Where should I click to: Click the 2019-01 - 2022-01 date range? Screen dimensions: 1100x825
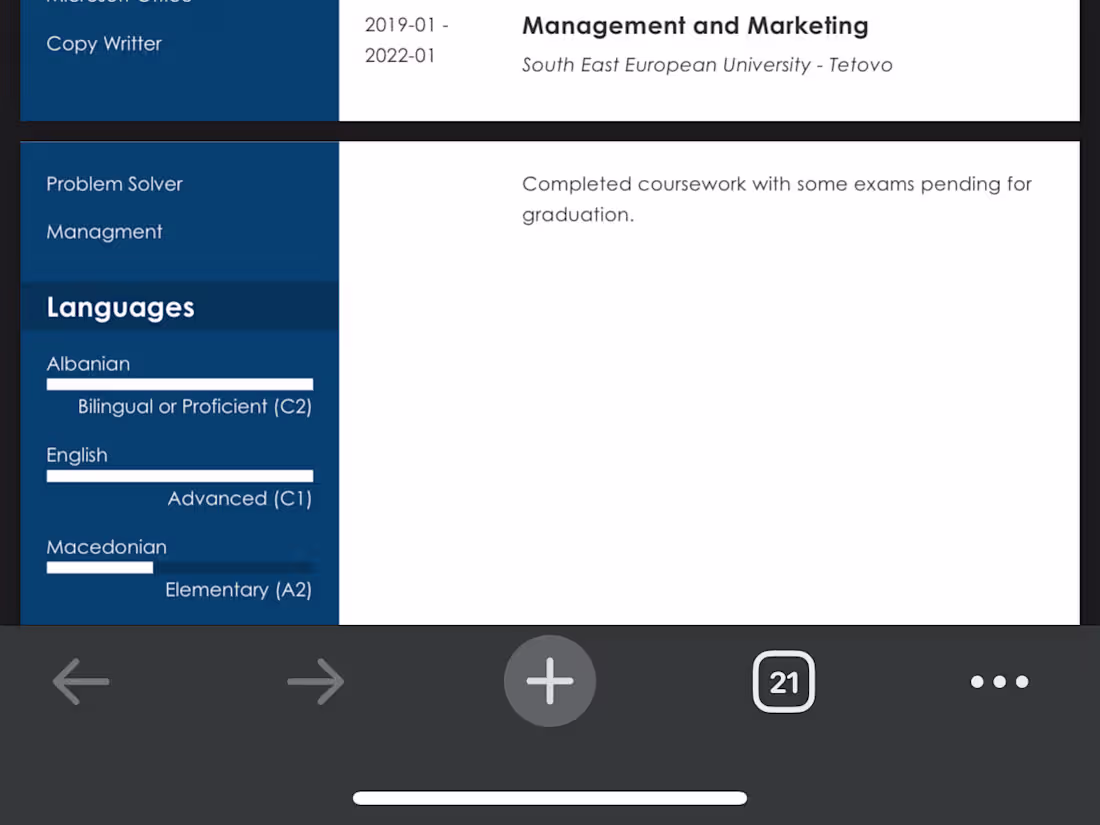tap(407, 40)
